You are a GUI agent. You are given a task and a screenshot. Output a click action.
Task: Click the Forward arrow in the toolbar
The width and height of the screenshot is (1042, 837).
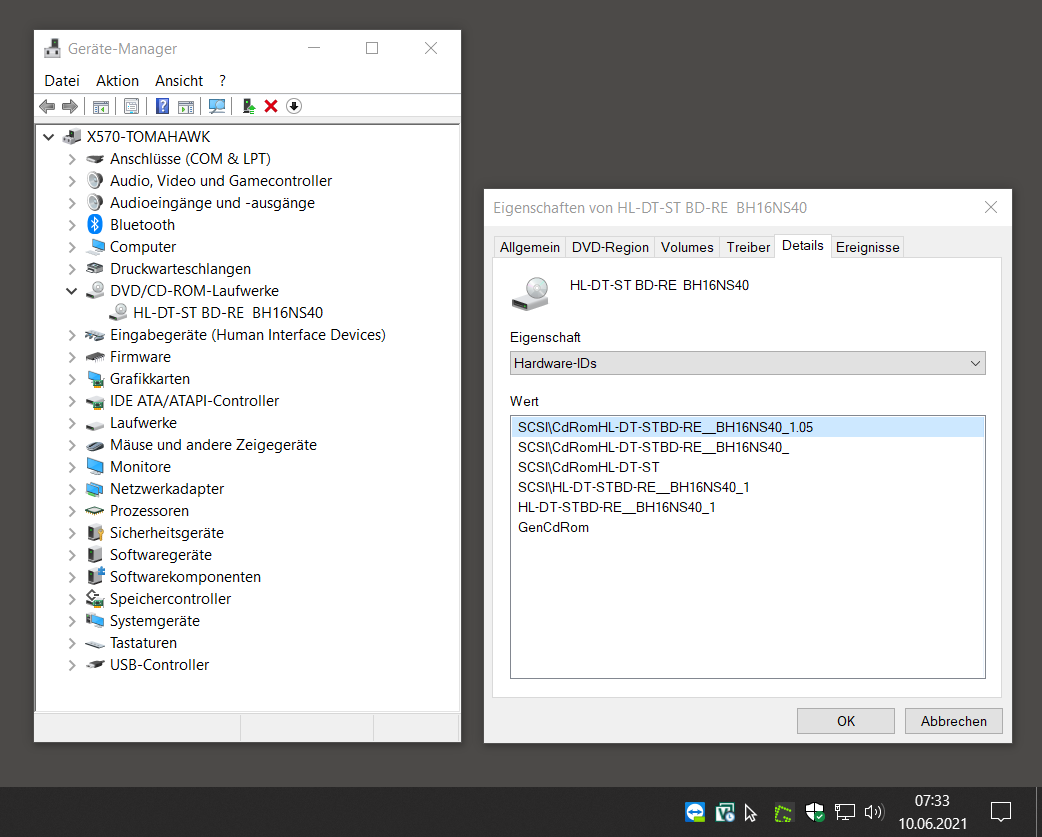[x=70, y=106]
